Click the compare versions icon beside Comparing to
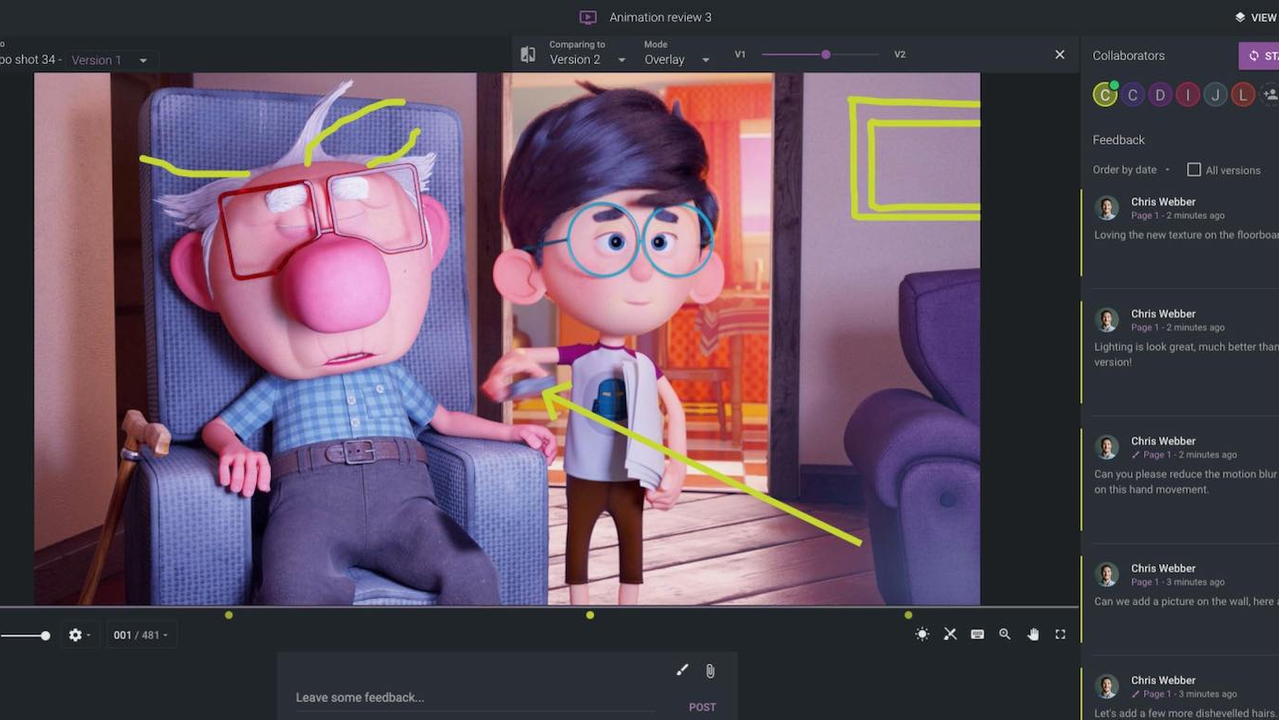The width and height of the screenshot is (1279, 720). [x=528, y=55]
